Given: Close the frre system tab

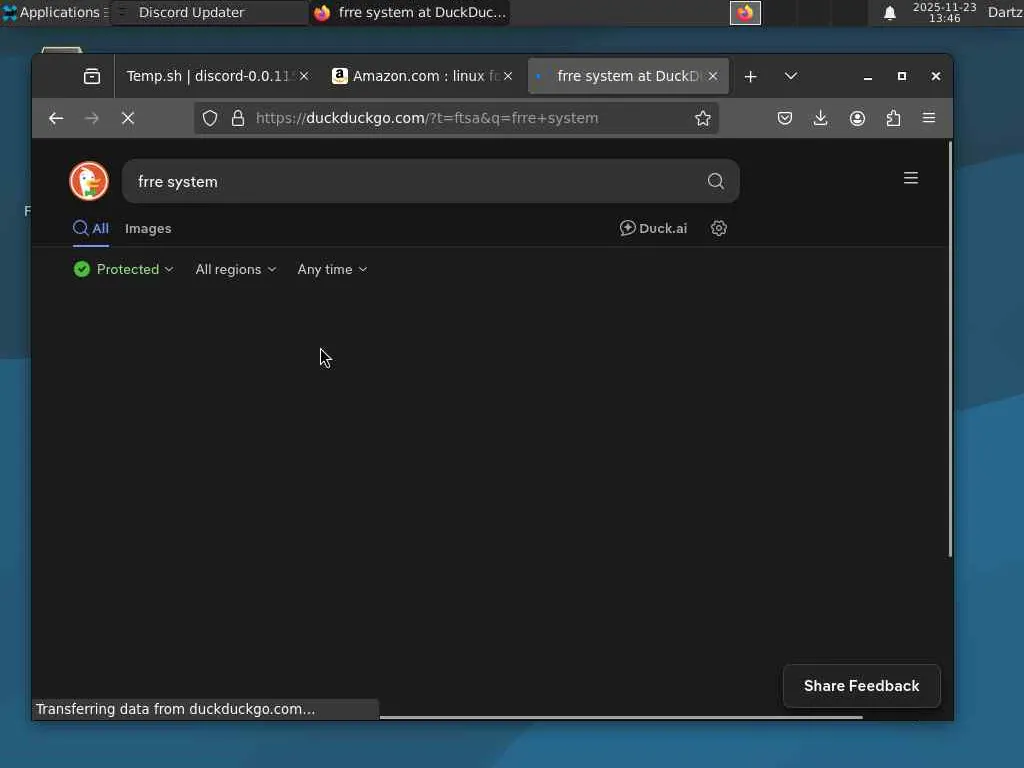Looking at the screenshot, I should [x=713, y=76].
